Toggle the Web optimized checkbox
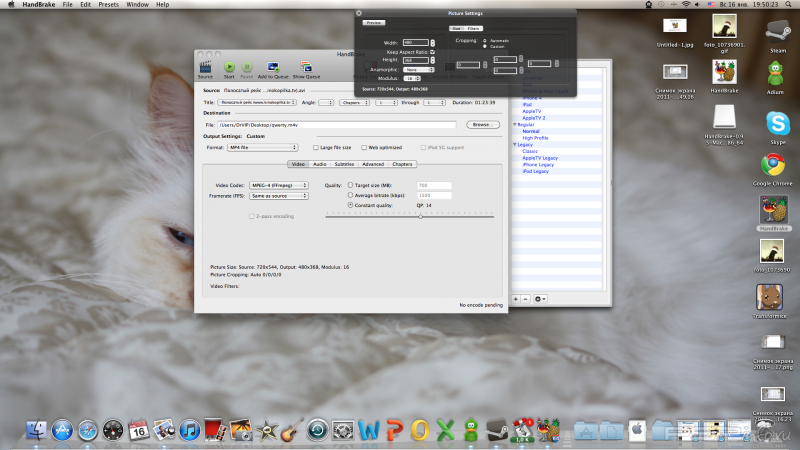 coord(363,147)
